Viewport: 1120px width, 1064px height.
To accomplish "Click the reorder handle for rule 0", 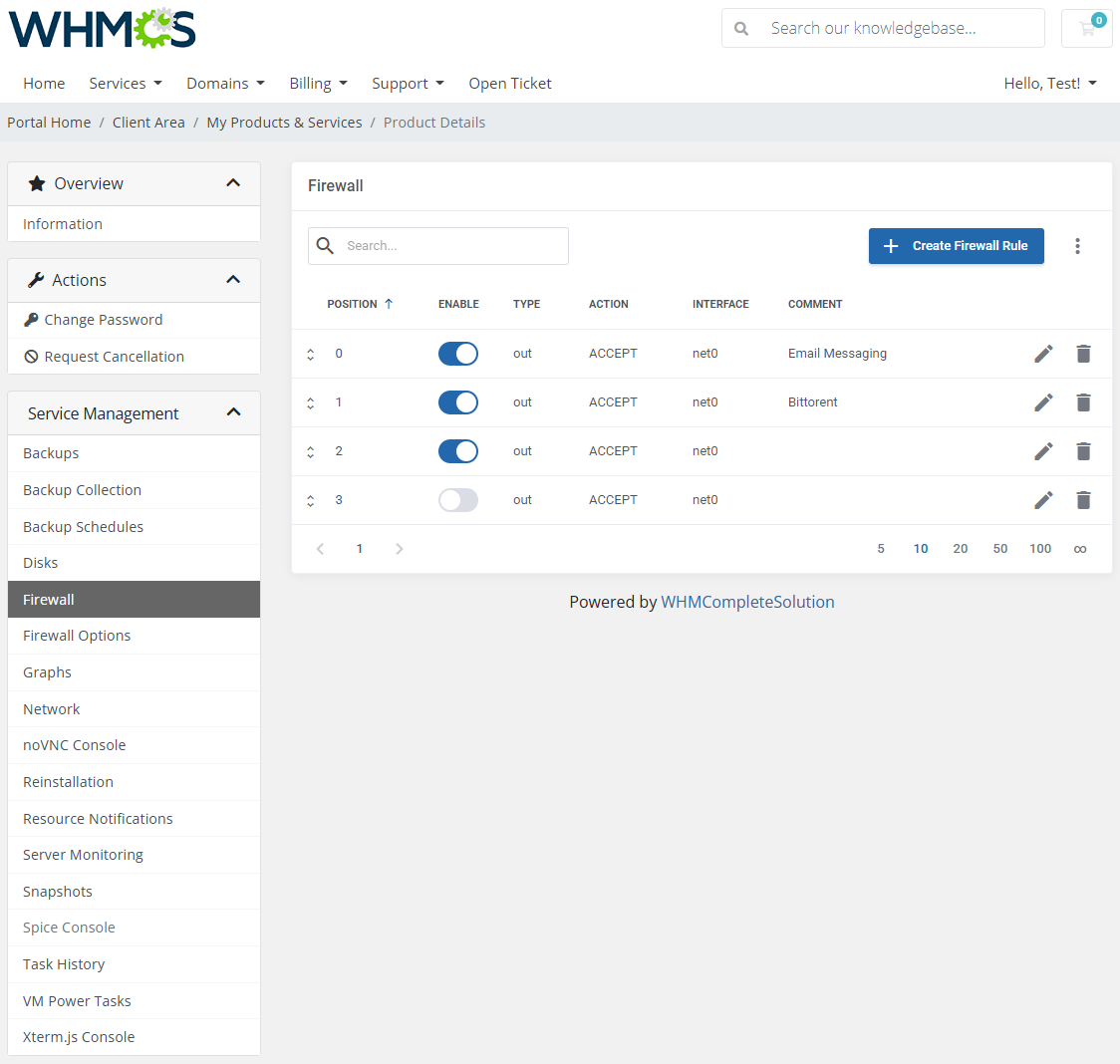I will click(x=310, y=354).
